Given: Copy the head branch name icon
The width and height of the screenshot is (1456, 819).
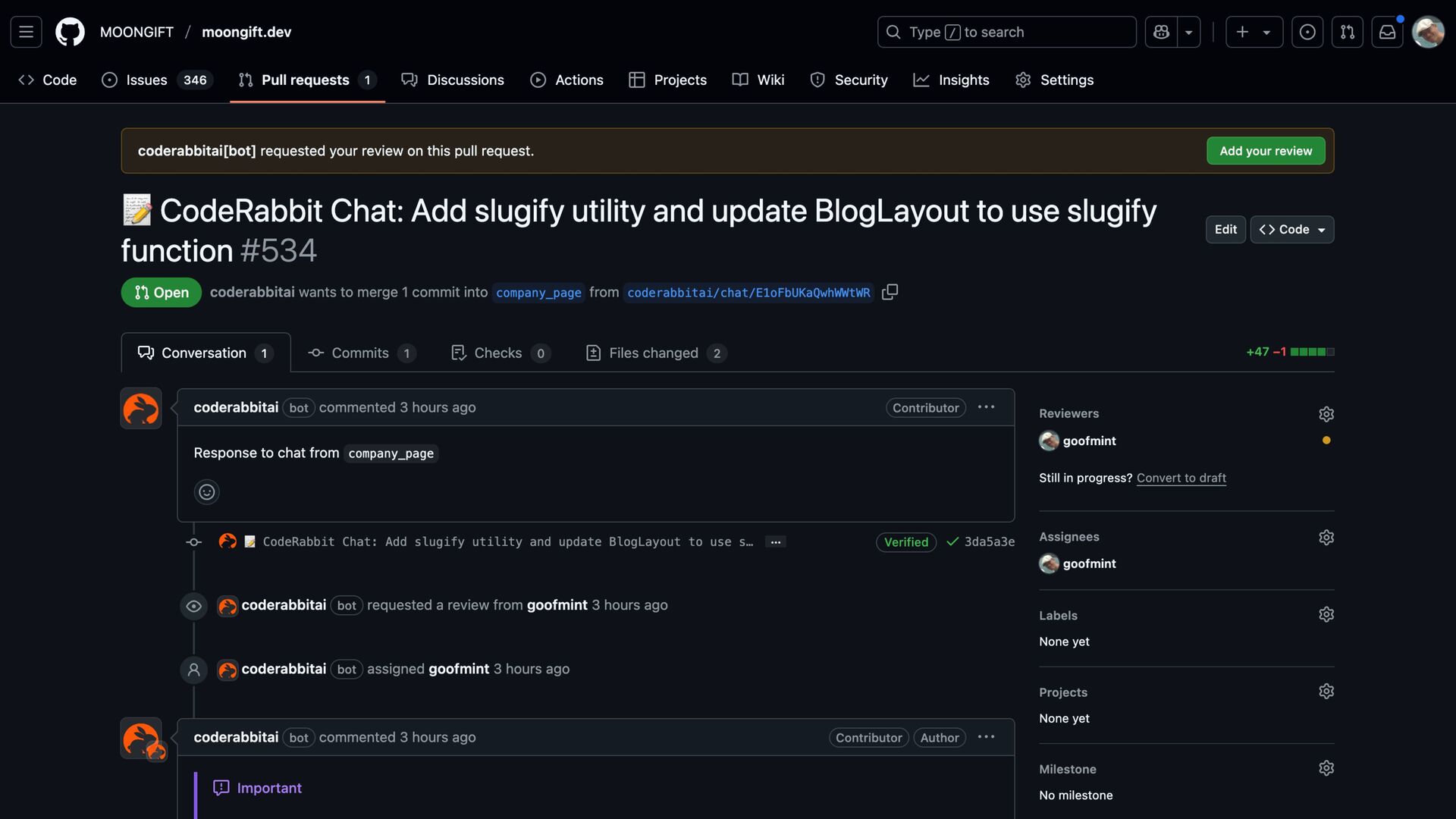Looking at the screenshot, I should coord(890,292).
